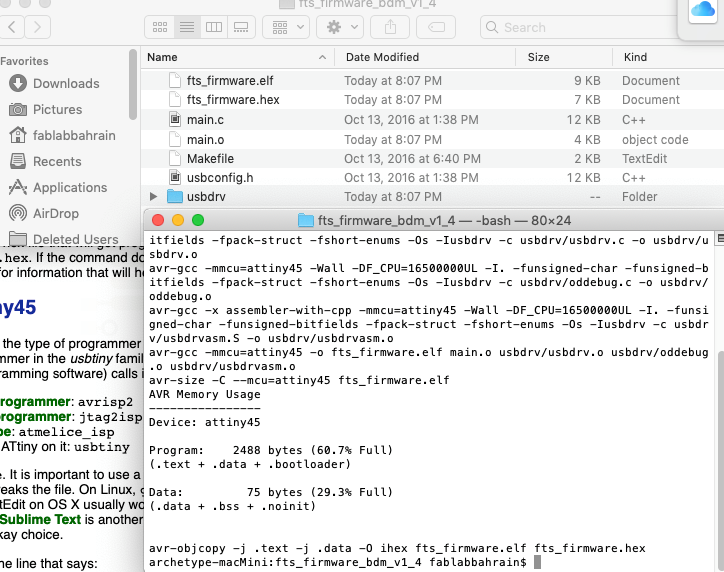Switch Finder to gallery view

tap(241, 27)
